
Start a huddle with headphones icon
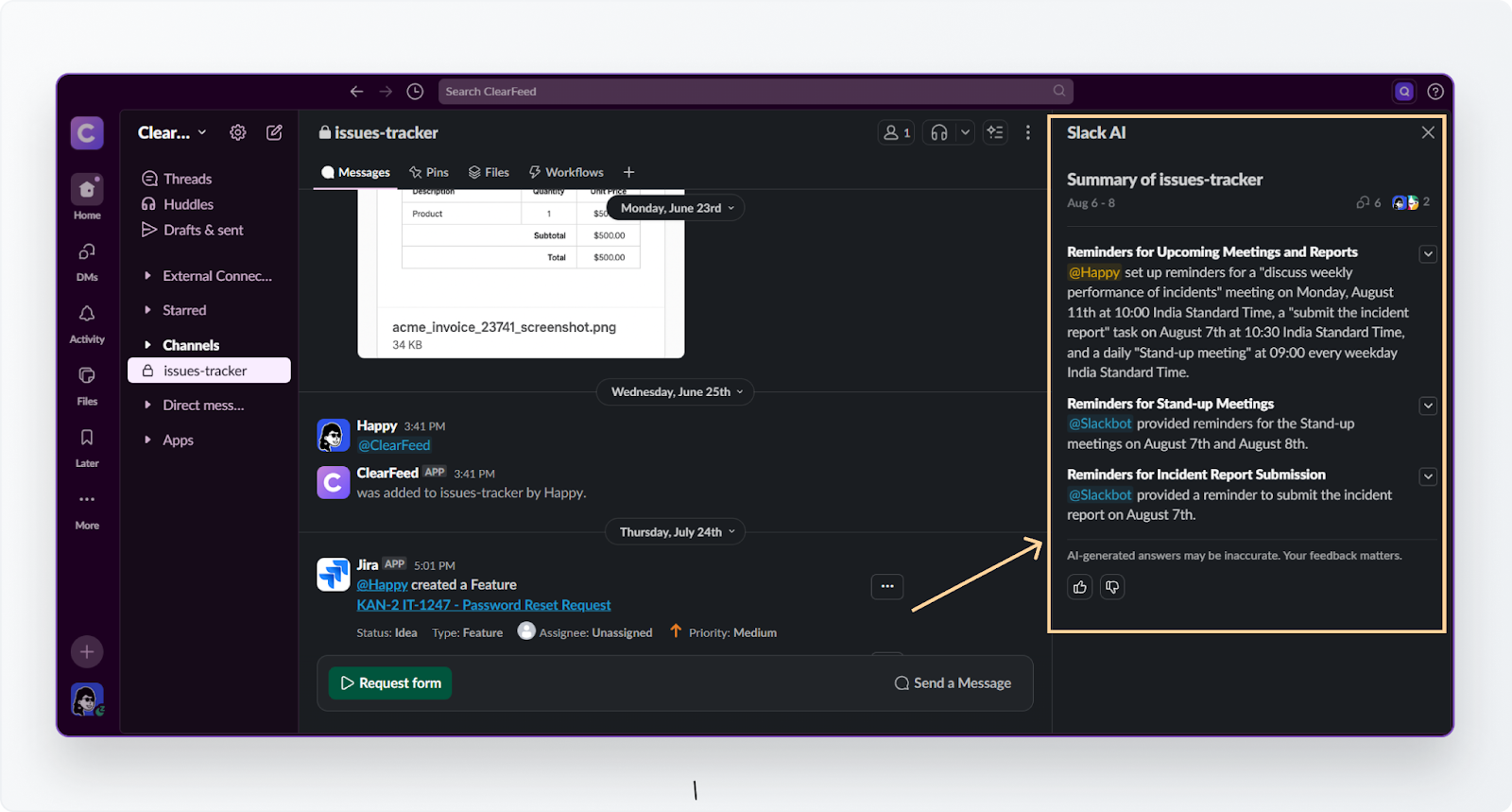[938, 132]
